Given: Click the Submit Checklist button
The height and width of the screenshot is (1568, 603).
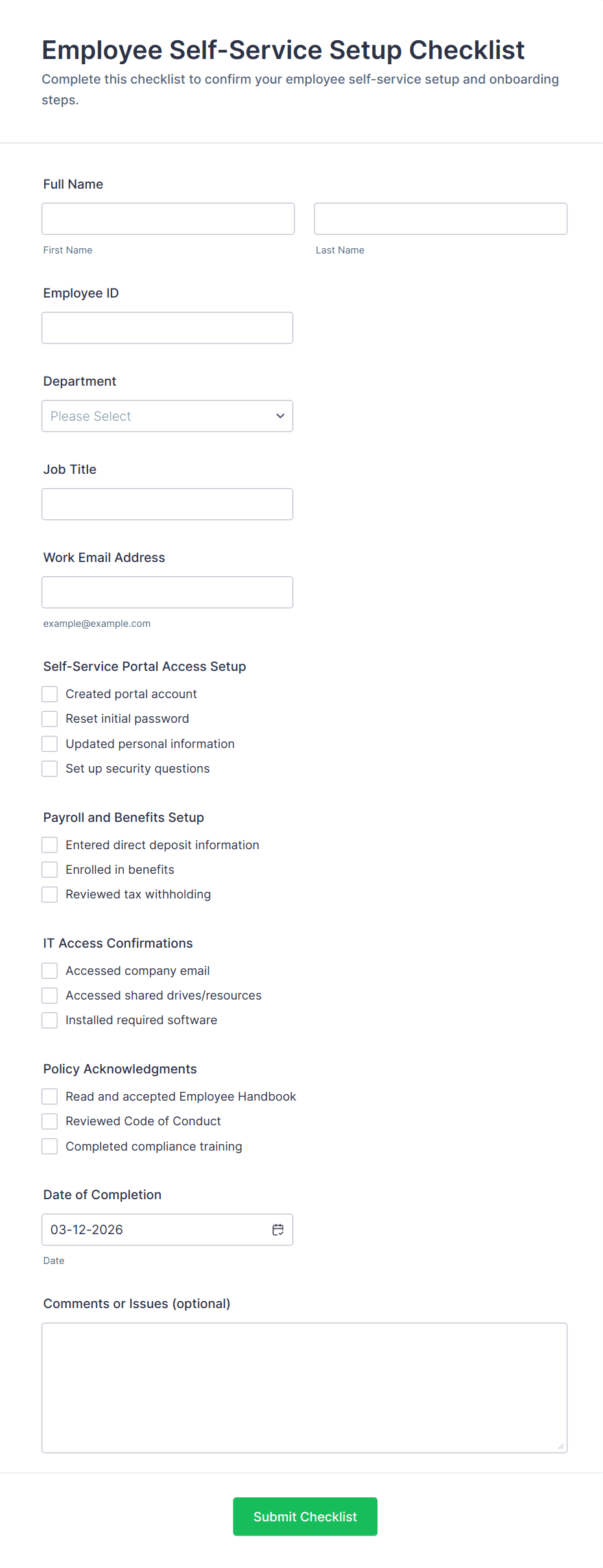Looking at the screenshot, I should [x=305, y=1516].
